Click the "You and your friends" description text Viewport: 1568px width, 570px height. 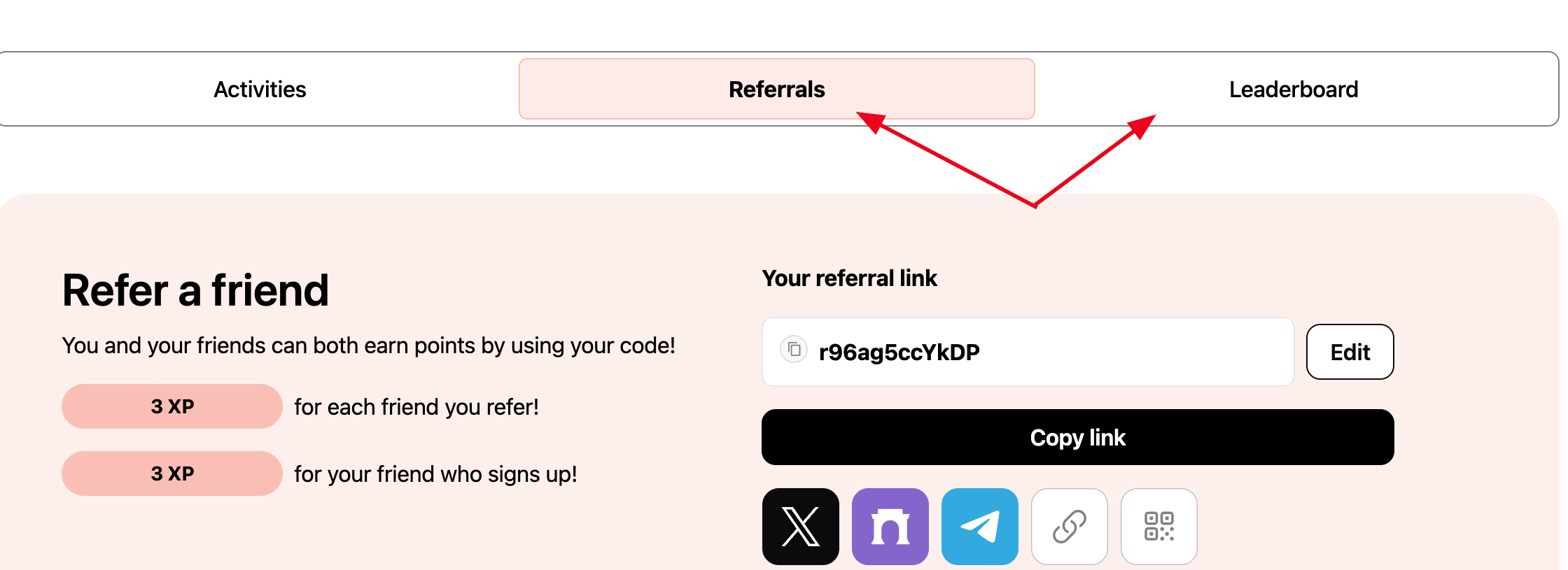point(368,345)
